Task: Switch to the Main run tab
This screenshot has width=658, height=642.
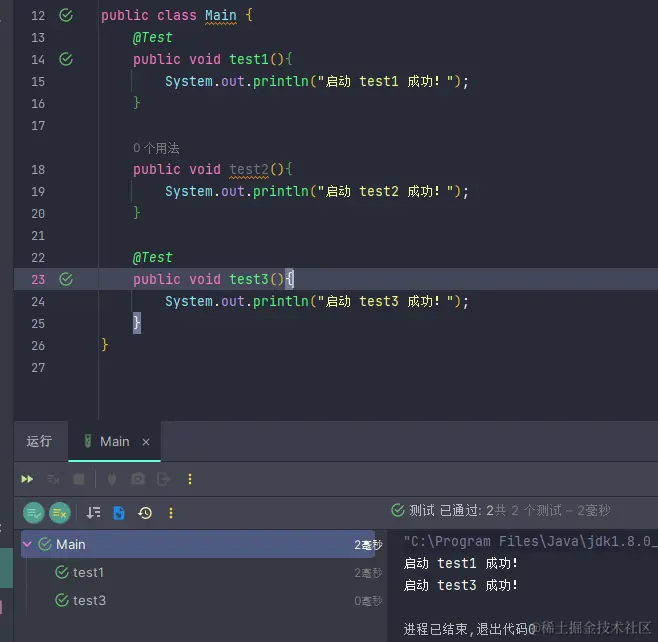Action: coord(115,441)
